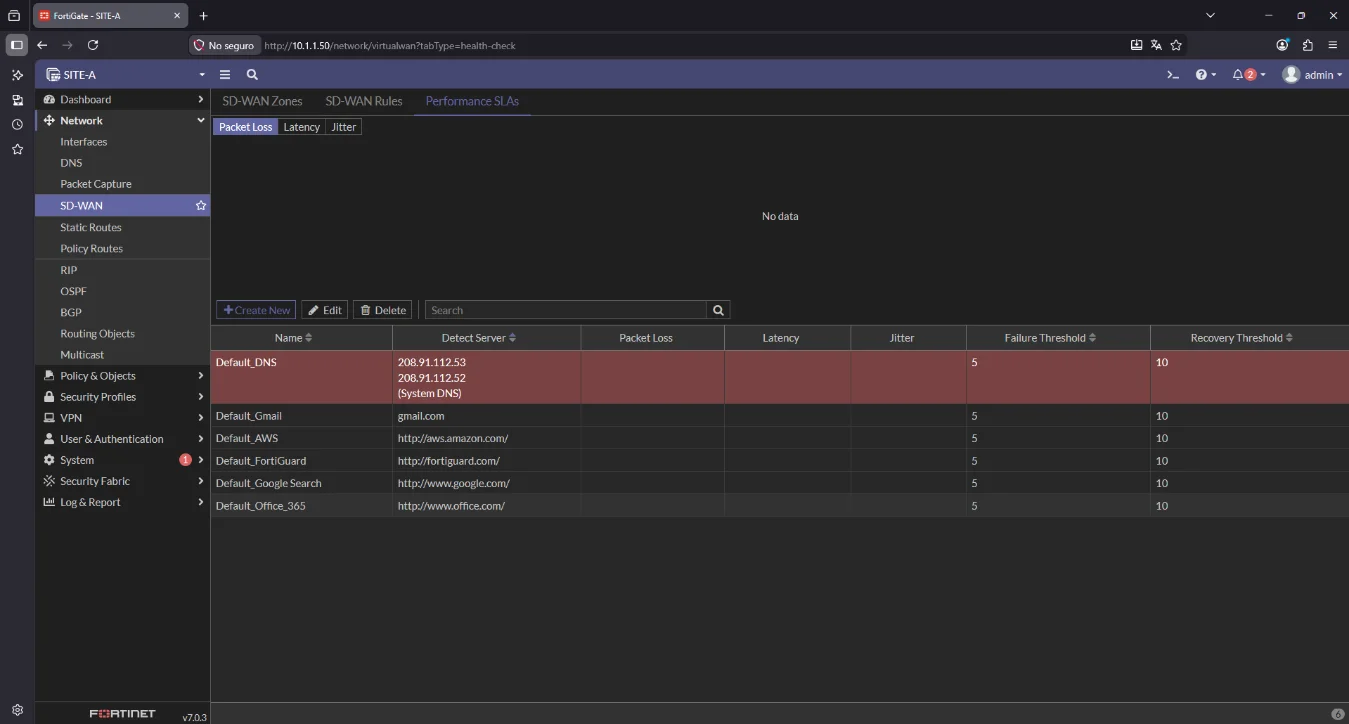This screenshot has height=724, width=1349.
Task: Open the SITE-A VDOM dropdown
Action: click(x=123, y=75)
